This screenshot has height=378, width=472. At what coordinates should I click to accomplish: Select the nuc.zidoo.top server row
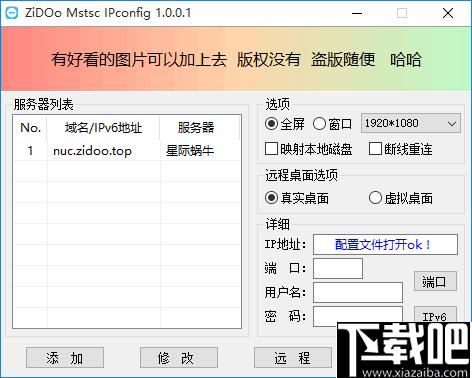(x=127, y=151)
